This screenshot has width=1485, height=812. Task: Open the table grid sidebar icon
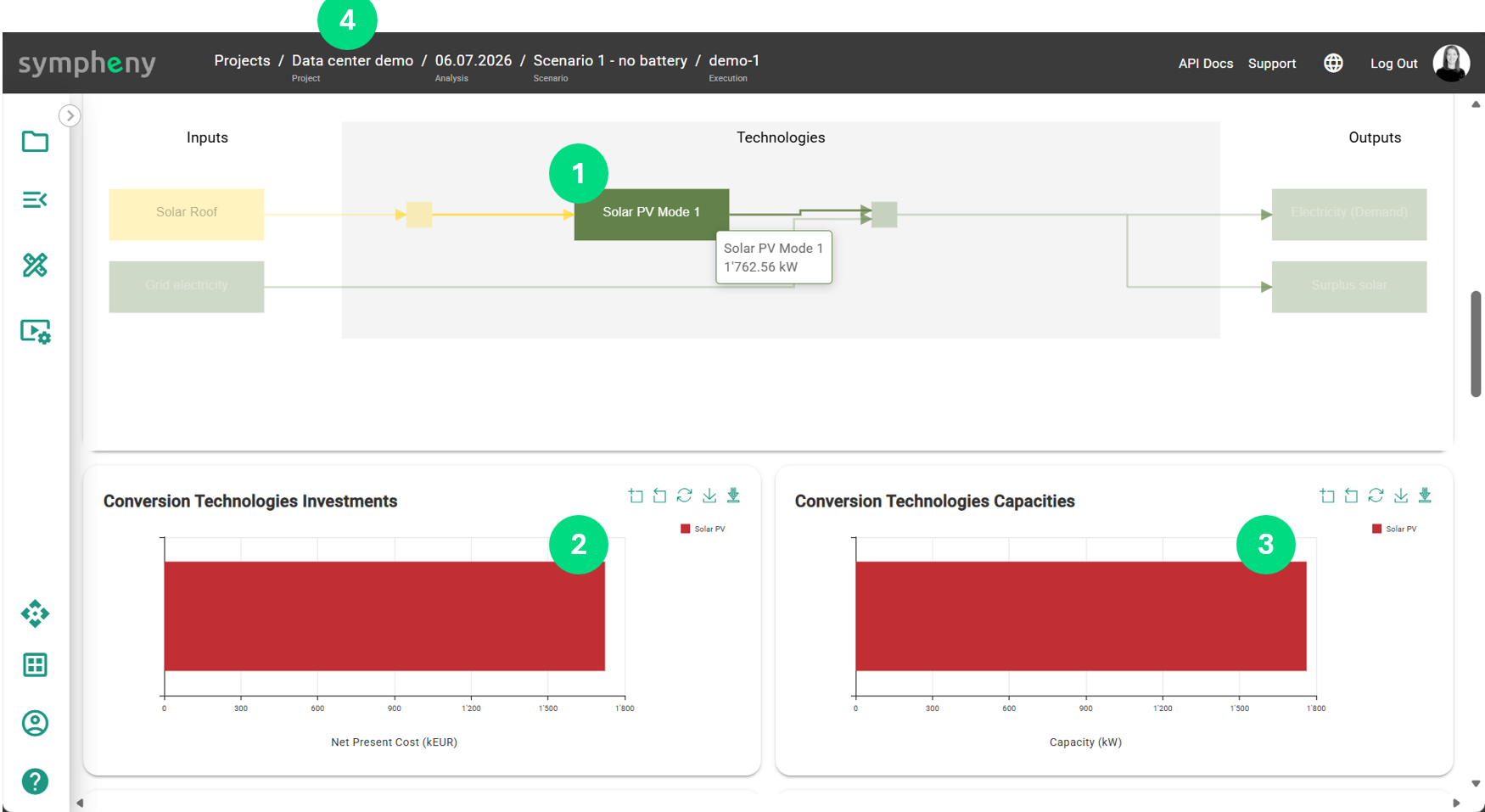(x=35, y=665)
